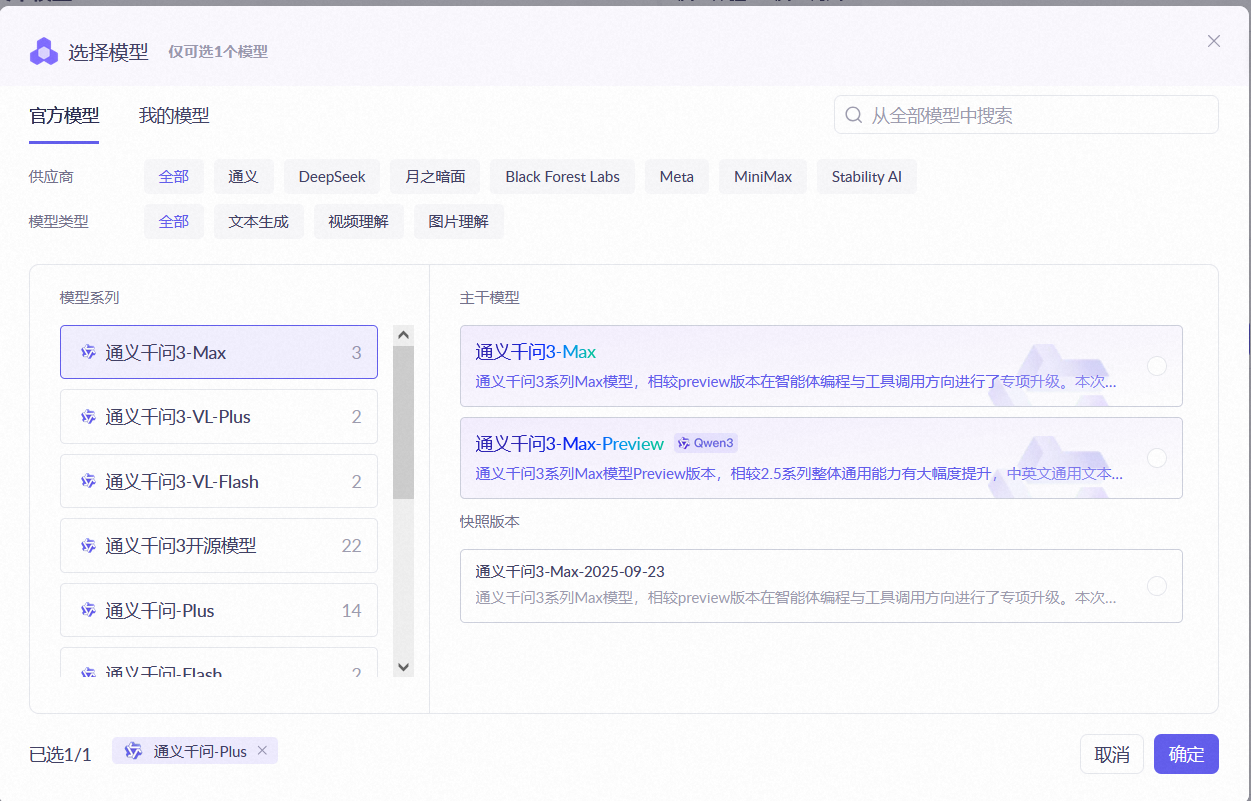Set model type filter to 视频理解
Image resolution: width=1251 pixels, height=801 pixels.
tap(359, 222)
